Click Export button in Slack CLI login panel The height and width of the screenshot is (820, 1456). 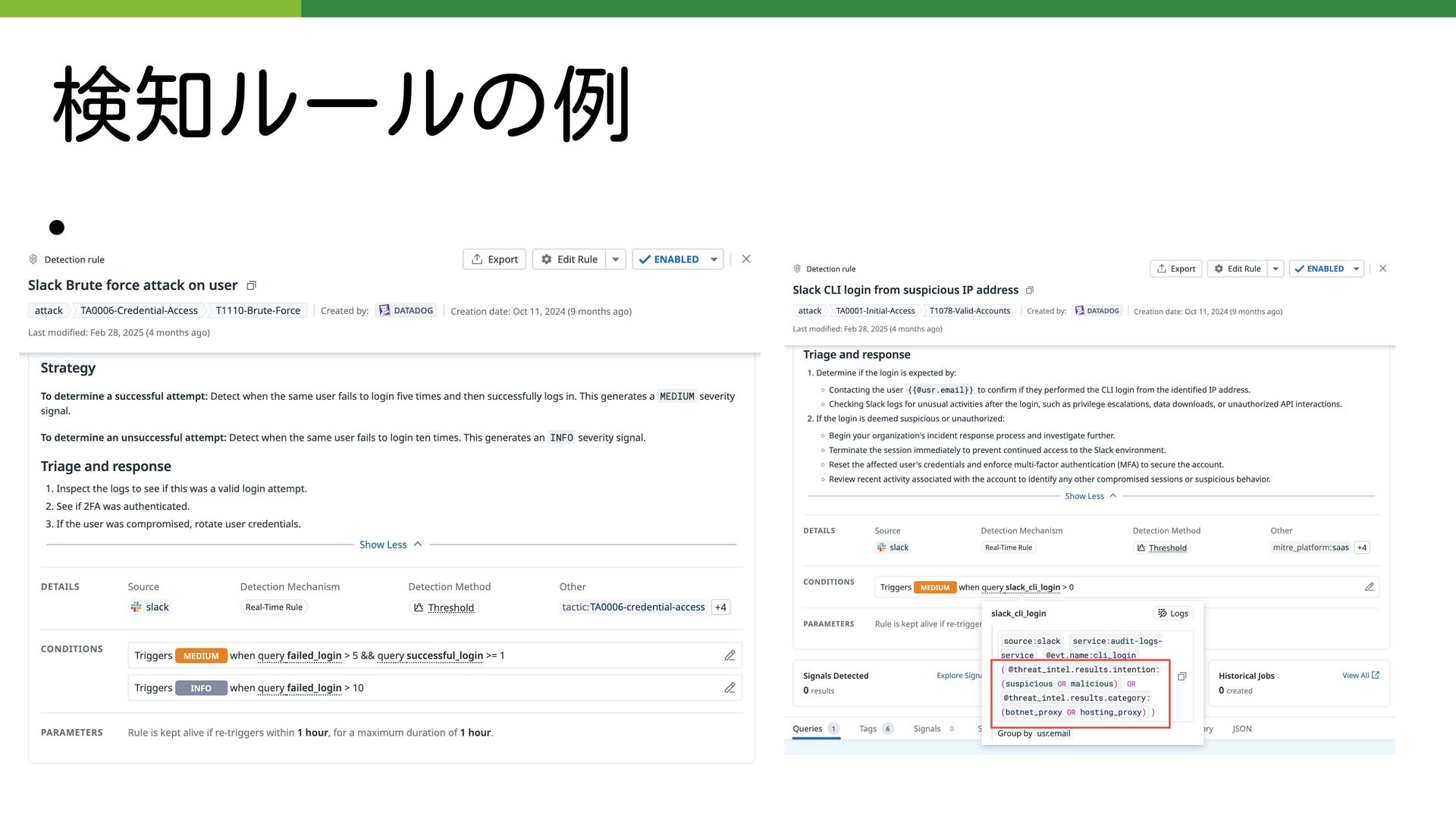[x=1176, y=269]
